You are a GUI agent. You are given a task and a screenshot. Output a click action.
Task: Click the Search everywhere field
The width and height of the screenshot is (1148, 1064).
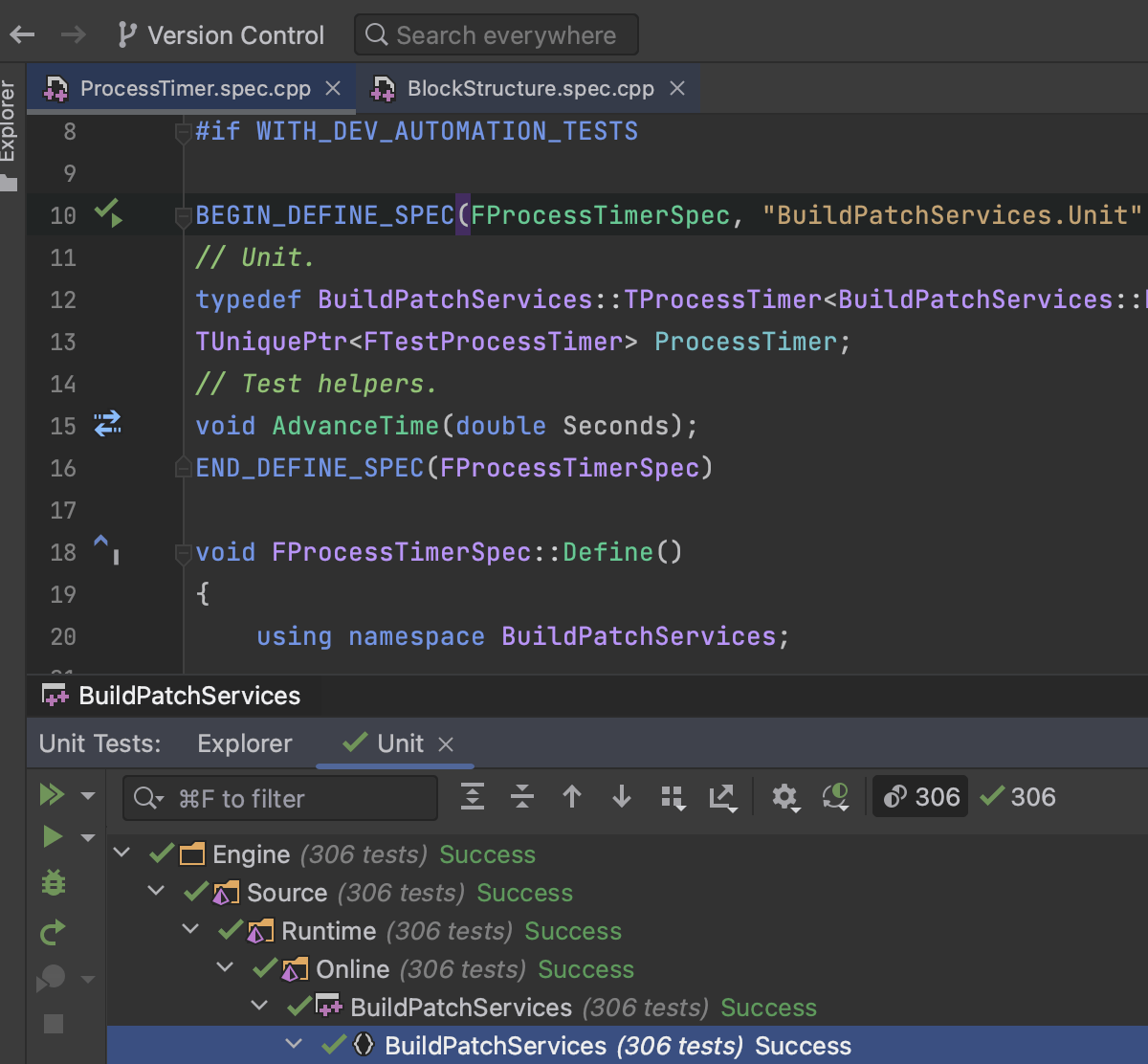(x=496, y=35)
